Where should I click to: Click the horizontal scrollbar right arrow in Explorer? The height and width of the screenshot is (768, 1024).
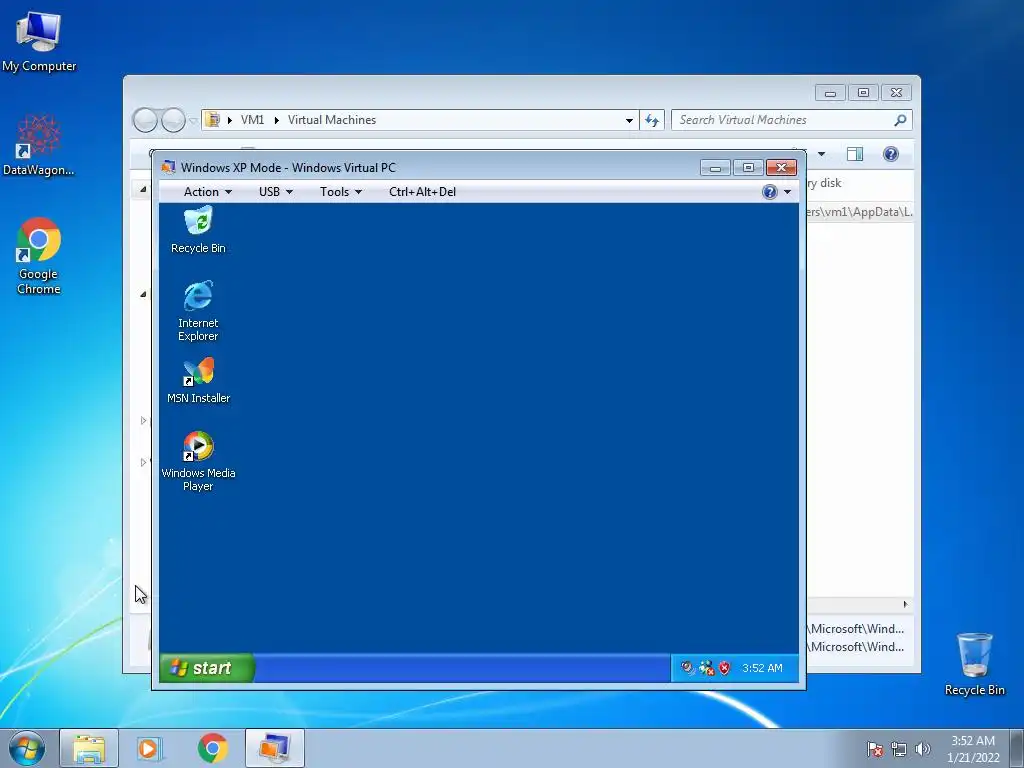coord(905,604)
